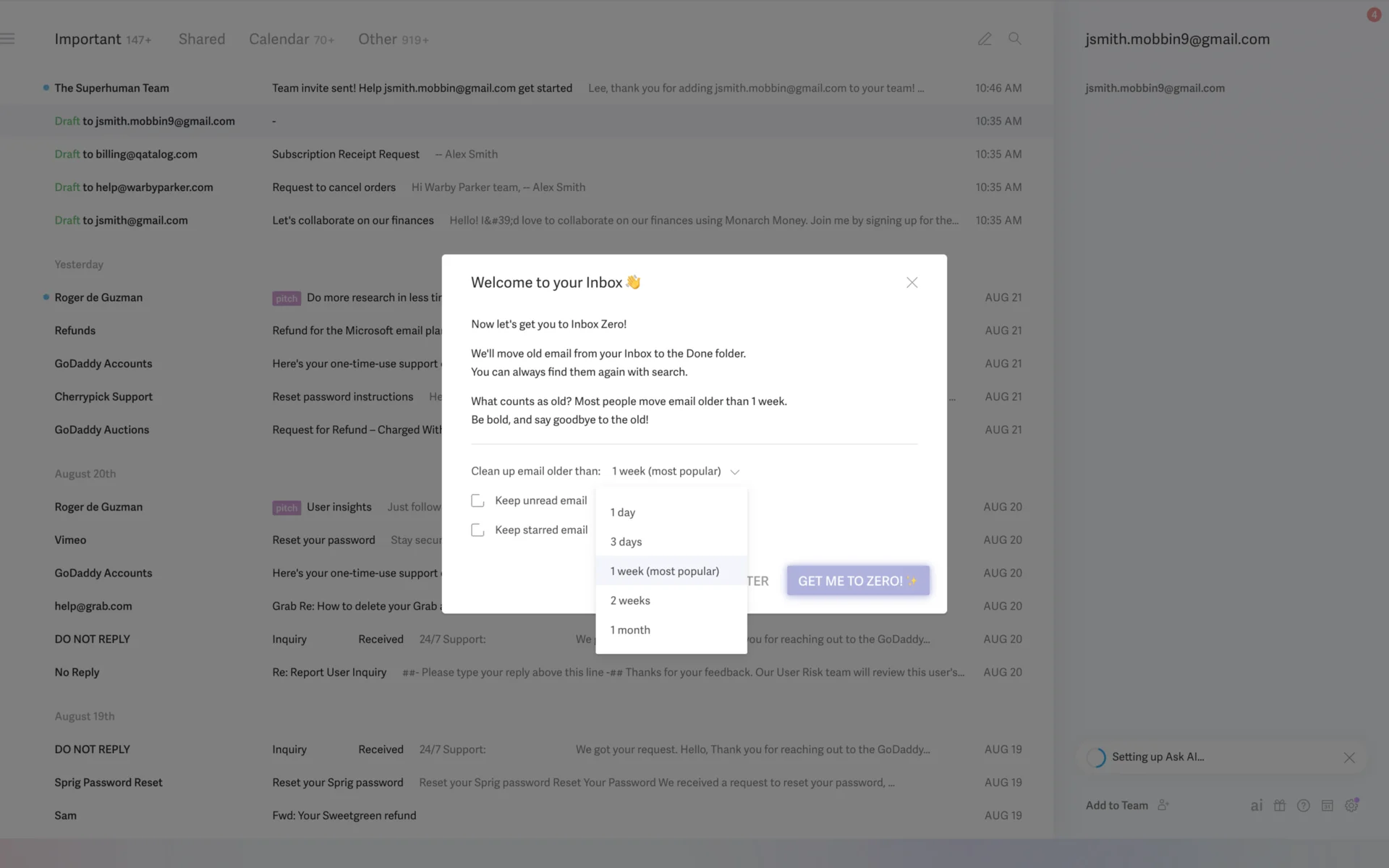Switch to the Calendar tab
1389x868 pixels.
279,39
